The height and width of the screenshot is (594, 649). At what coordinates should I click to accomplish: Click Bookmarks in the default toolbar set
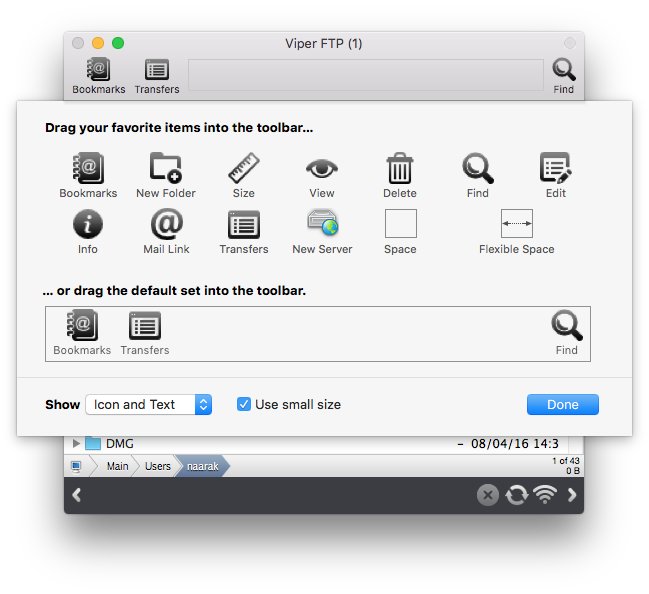pyautogui.click(x=82, y=332)
